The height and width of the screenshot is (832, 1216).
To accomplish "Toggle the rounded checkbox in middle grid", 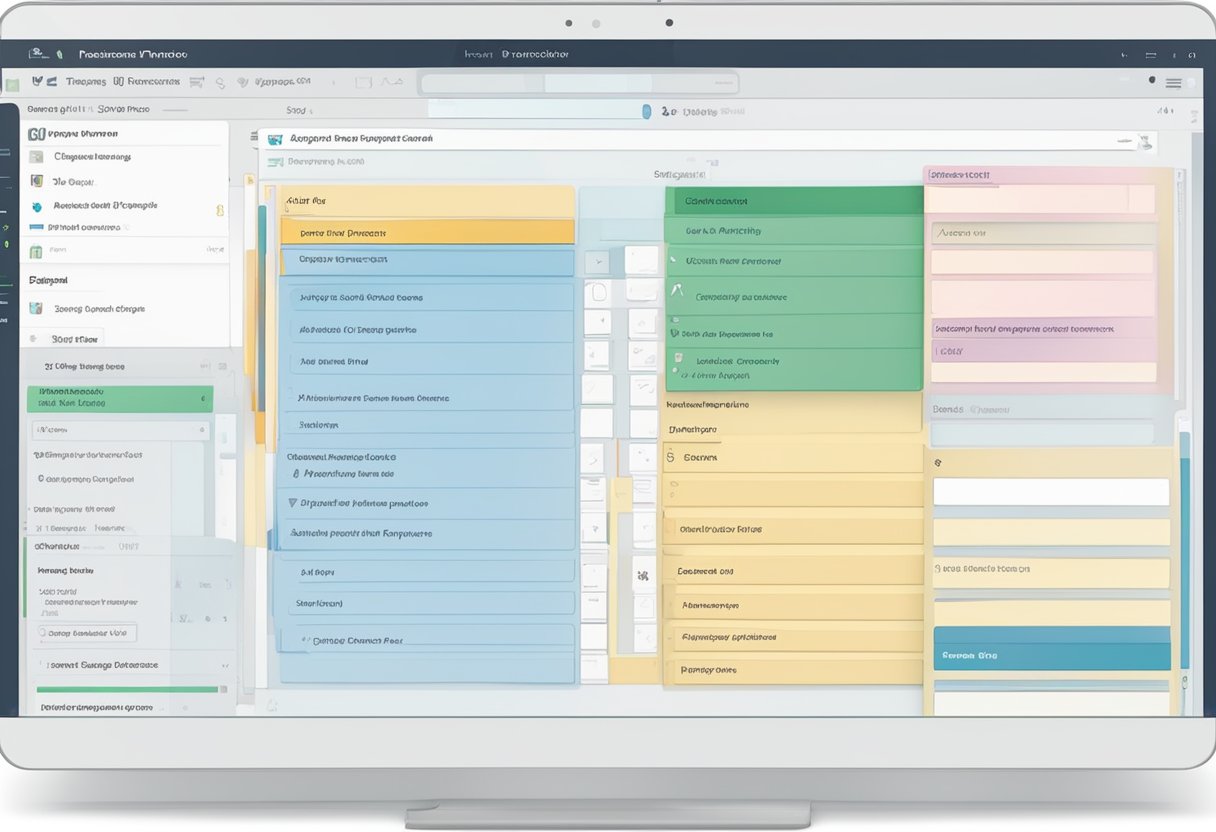I will click(x=598, y=293).
